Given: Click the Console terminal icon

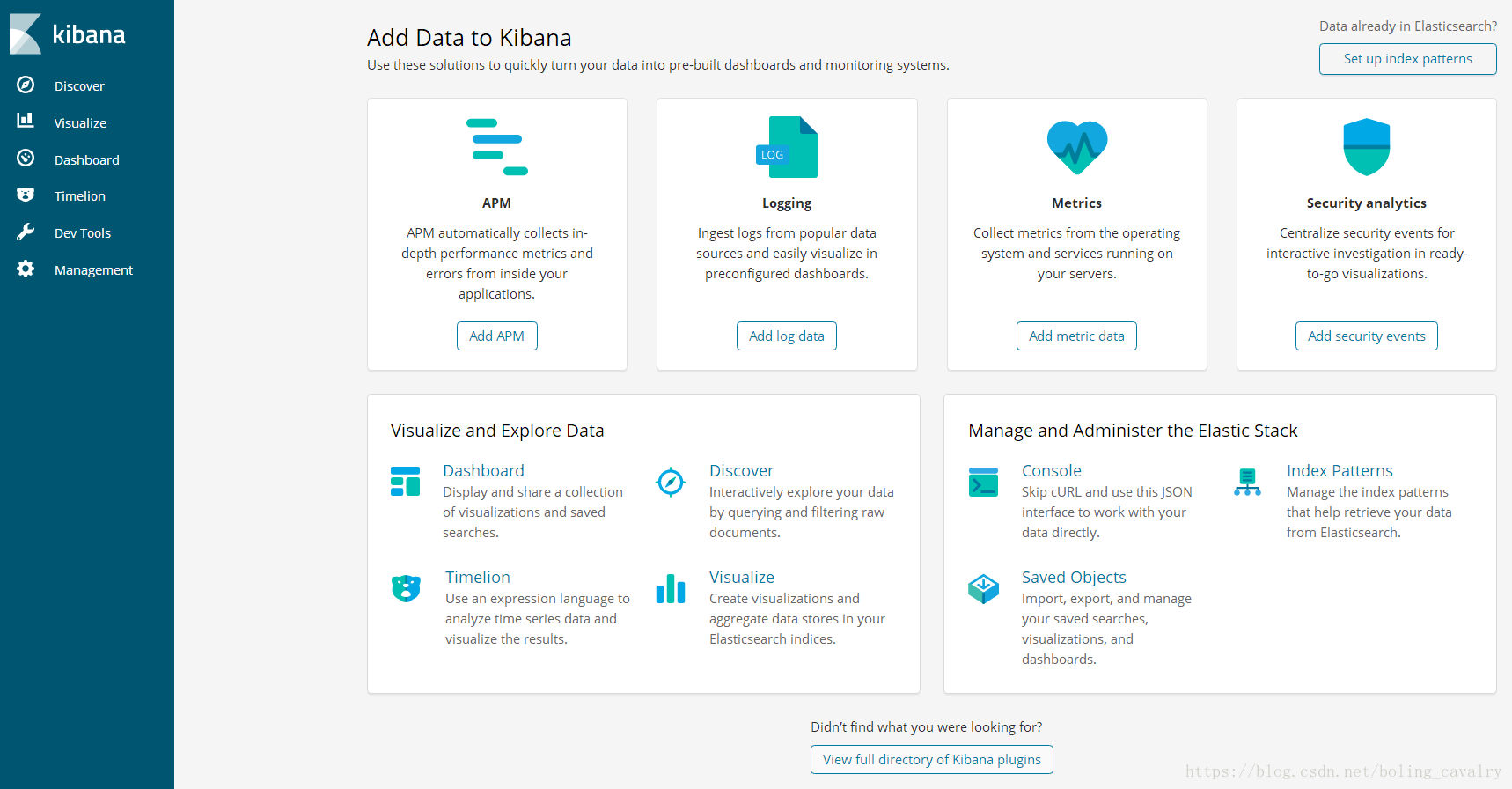Looking at the screenshot, I should click(x=983, y=482).
